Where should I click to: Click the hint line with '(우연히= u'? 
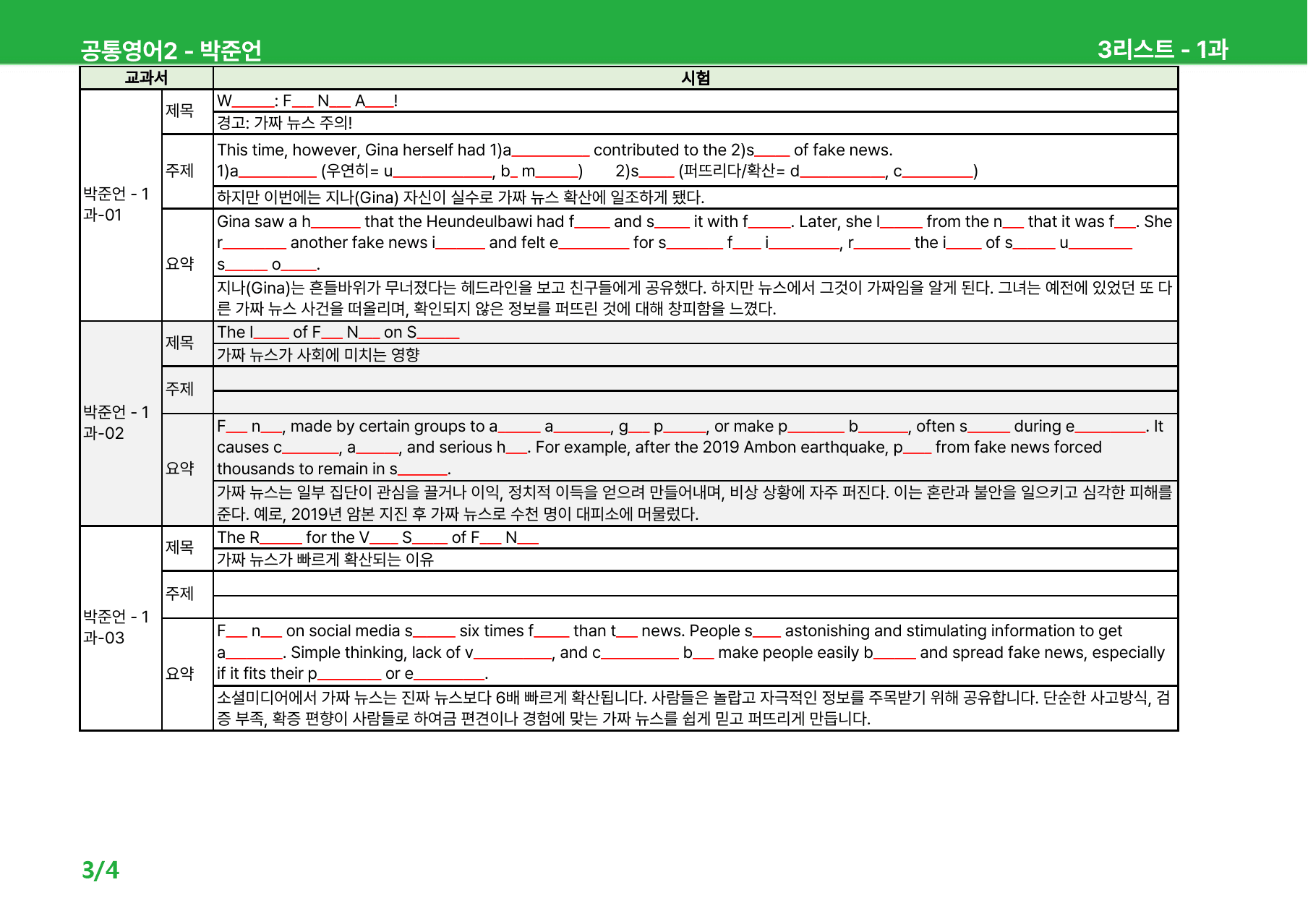click(x=597, y=171)
